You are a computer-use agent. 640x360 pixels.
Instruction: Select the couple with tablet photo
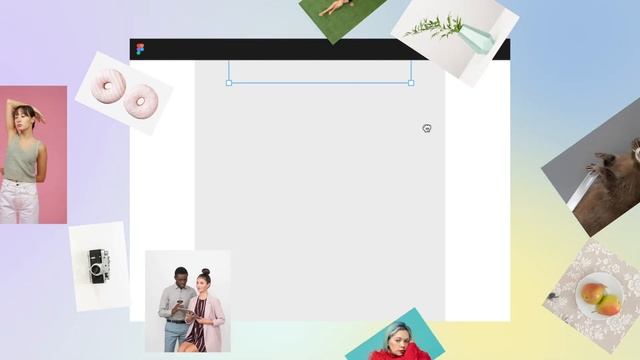(x=188, y=301)
